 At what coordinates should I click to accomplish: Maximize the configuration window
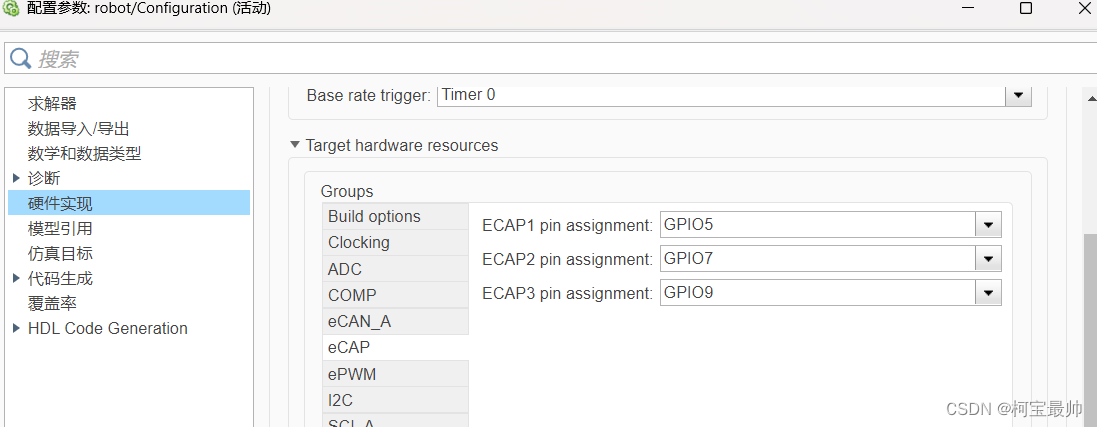click(x=1025, y=9)
